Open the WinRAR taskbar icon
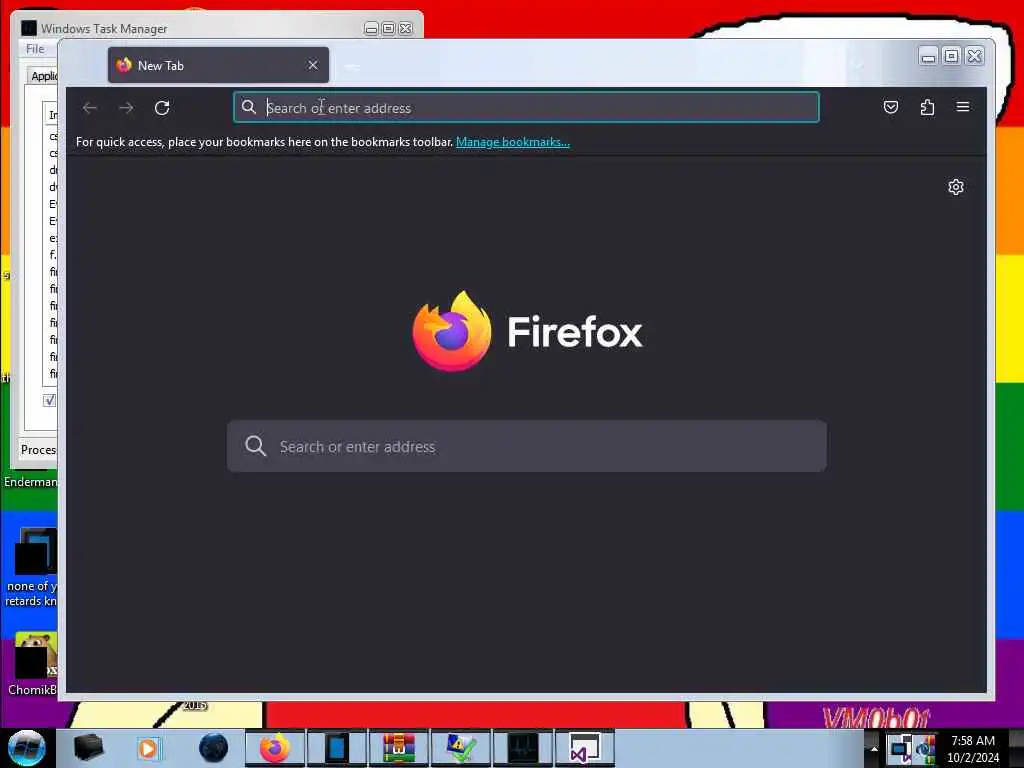Screen dimensions: 1024x768 398,748
